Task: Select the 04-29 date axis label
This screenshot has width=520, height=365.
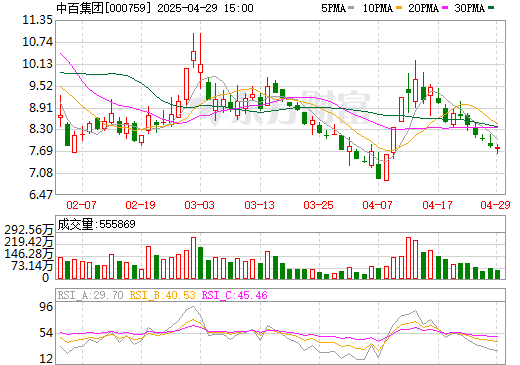Action: point(496,205)
